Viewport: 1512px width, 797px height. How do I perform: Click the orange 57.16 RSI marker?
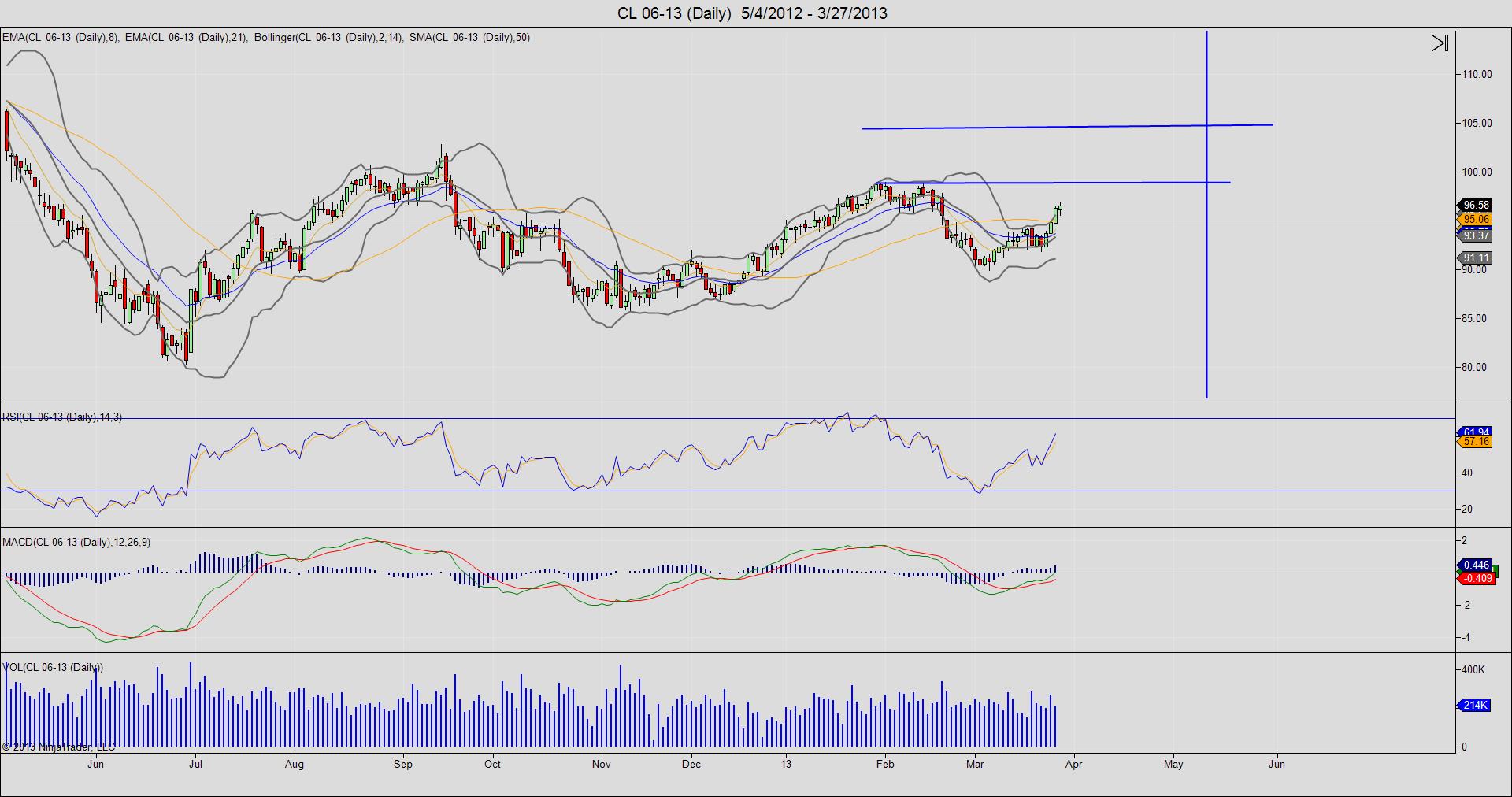click(1475, 442)
